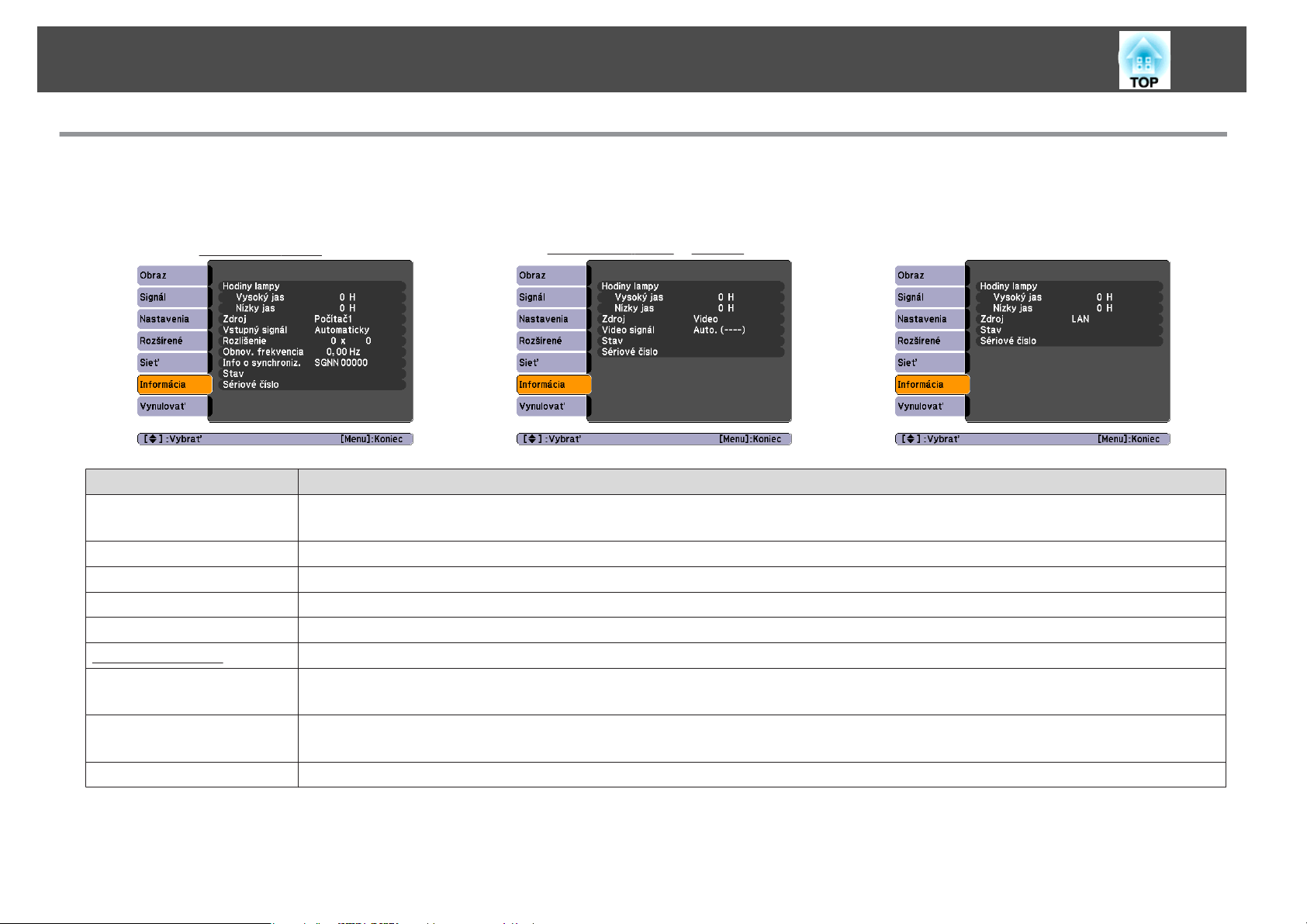The image size is (1307, 924).
Task: Select highlighted Informácia tab in Počítač1 source menu
Action: pyautogui.click(x=175, y=384)
